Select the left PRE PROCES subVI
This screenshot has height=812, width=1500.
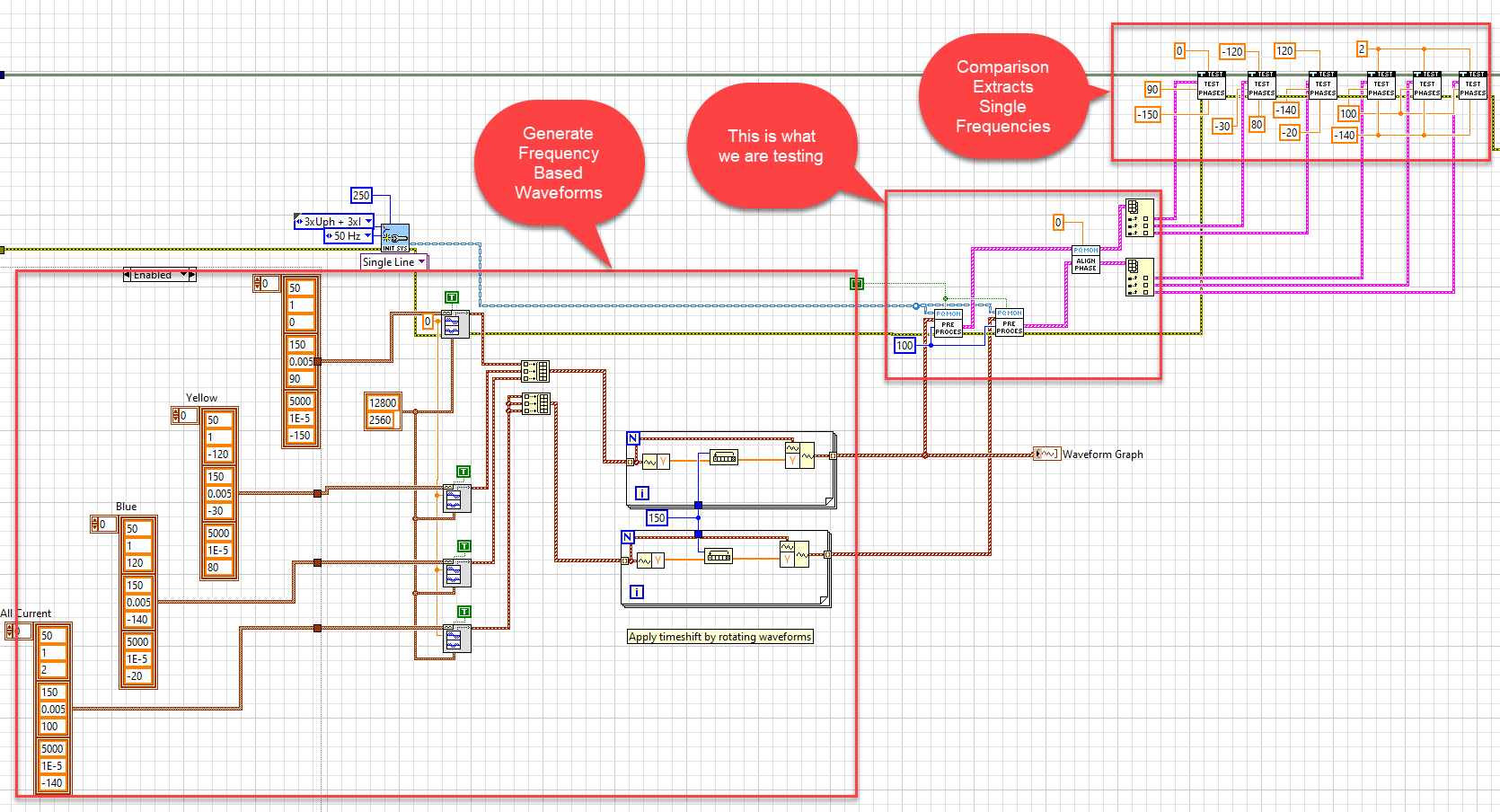[948, 325]
